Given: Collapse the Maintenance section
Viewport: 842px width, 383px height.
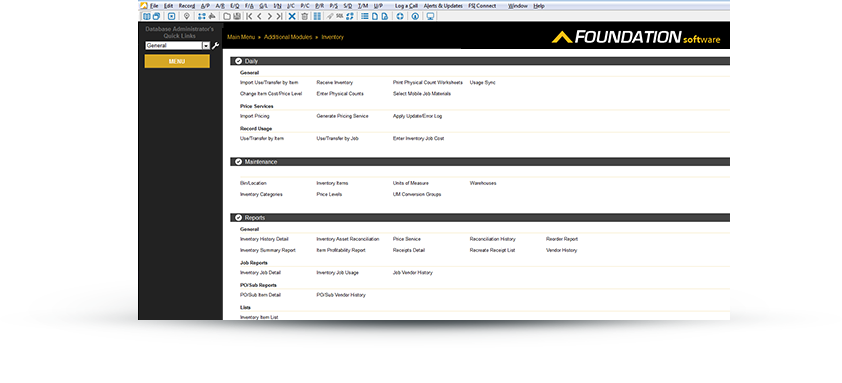Looking at the screenshot, I should (x=238, y=162).
